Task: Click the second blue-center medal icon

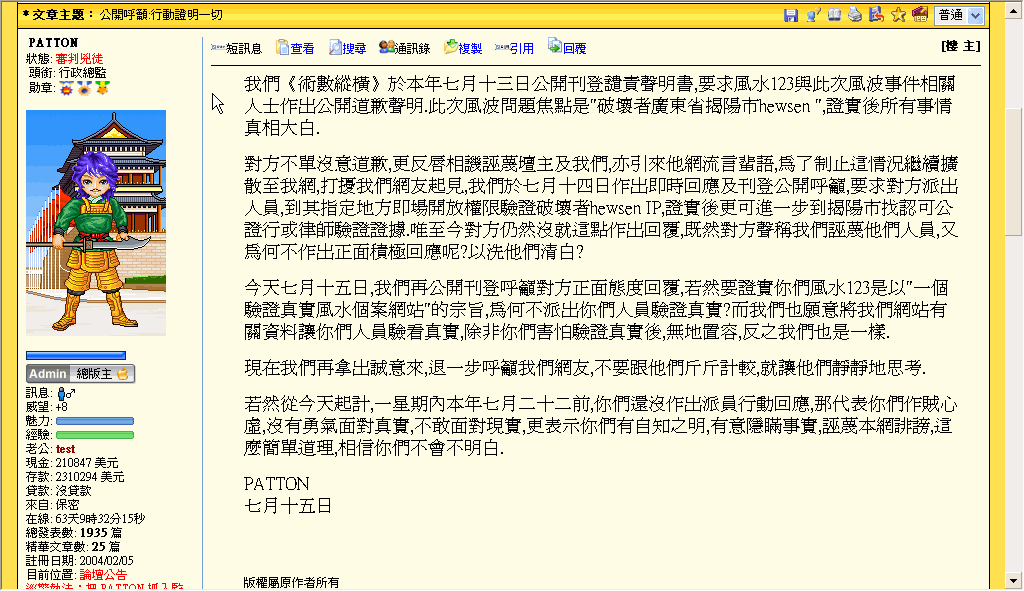Action: coord(84,88)
